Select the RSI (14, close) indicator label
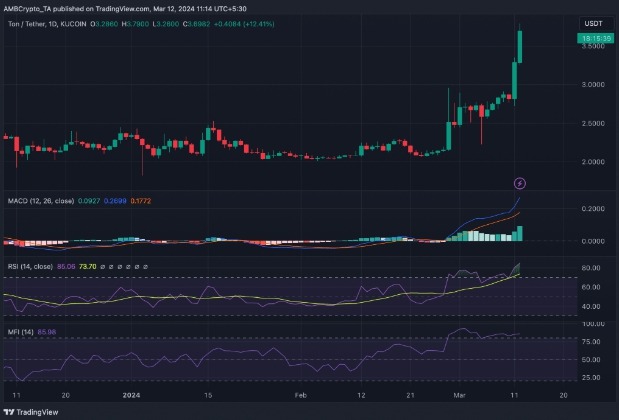This screenshot has height=420, width=619. click(x=27, y=266)
